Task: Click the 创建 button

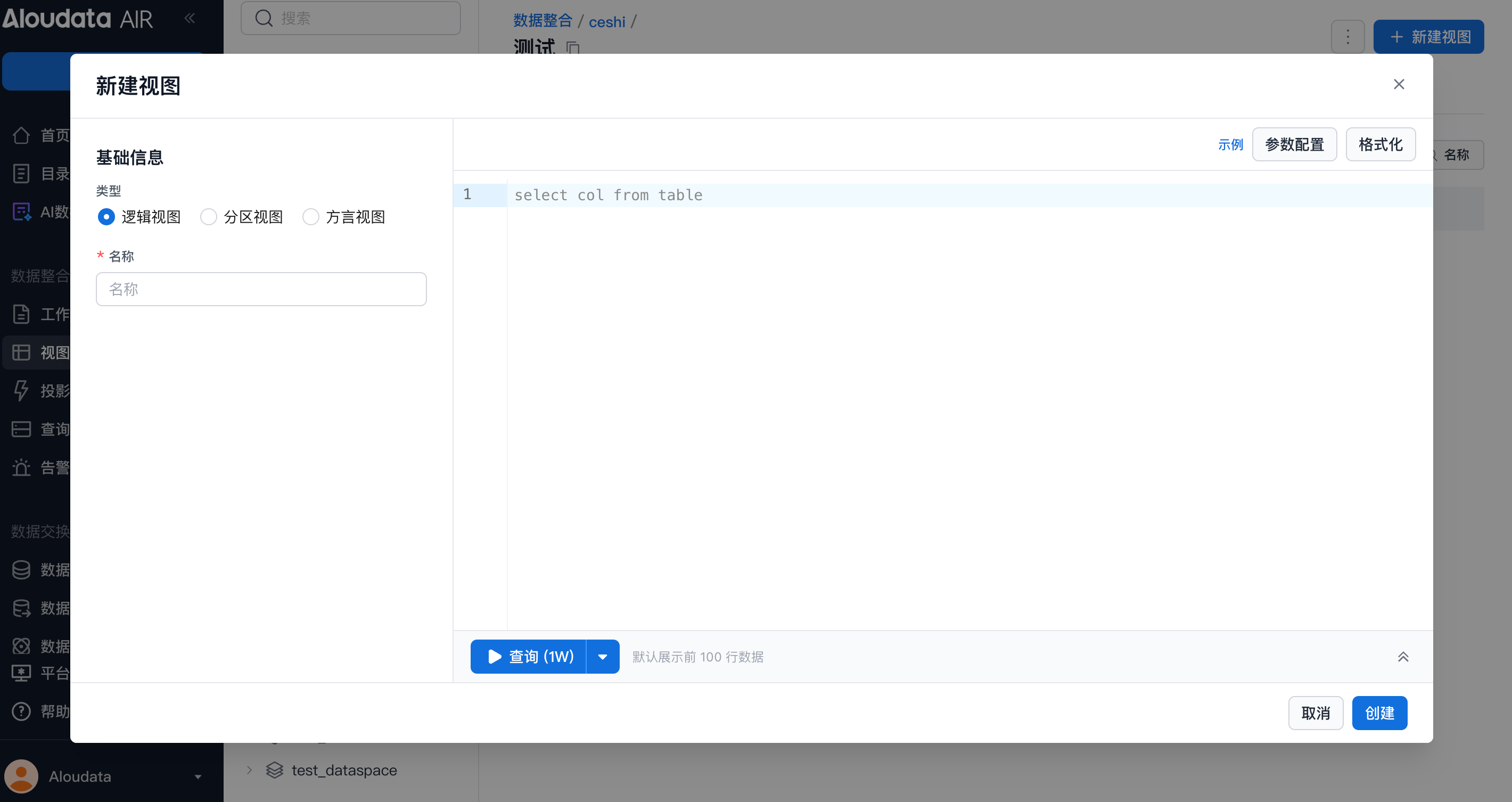Action: pos(1379,713)
